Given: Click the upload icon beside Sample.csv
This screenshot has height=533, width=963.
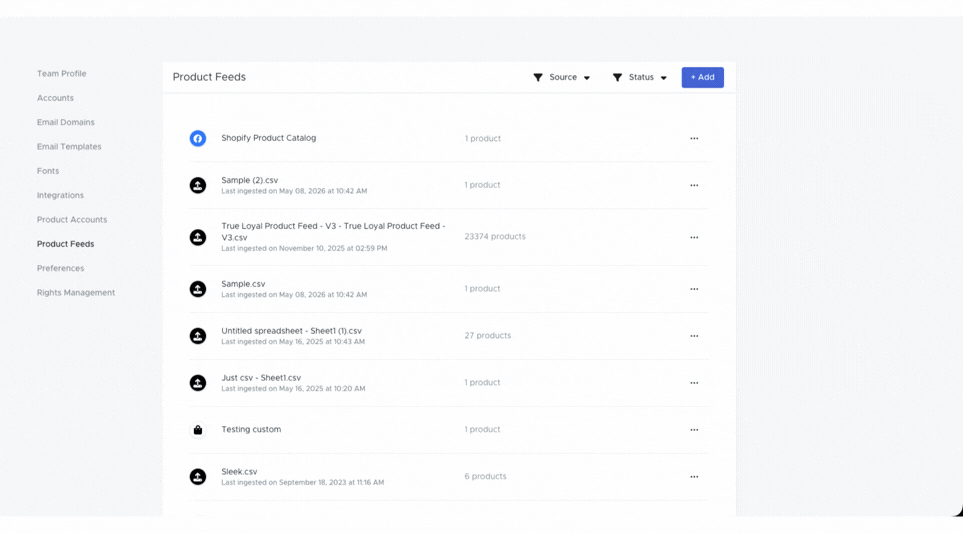Looking at the screenshot, I should (198, 289).
